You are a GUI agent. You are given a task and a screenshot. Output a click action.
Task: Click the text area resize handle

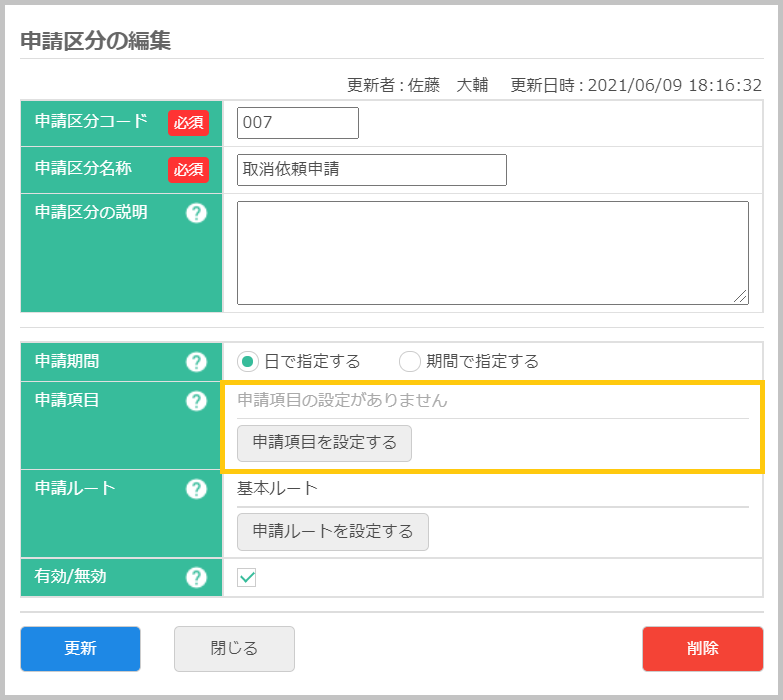(741, 297)
